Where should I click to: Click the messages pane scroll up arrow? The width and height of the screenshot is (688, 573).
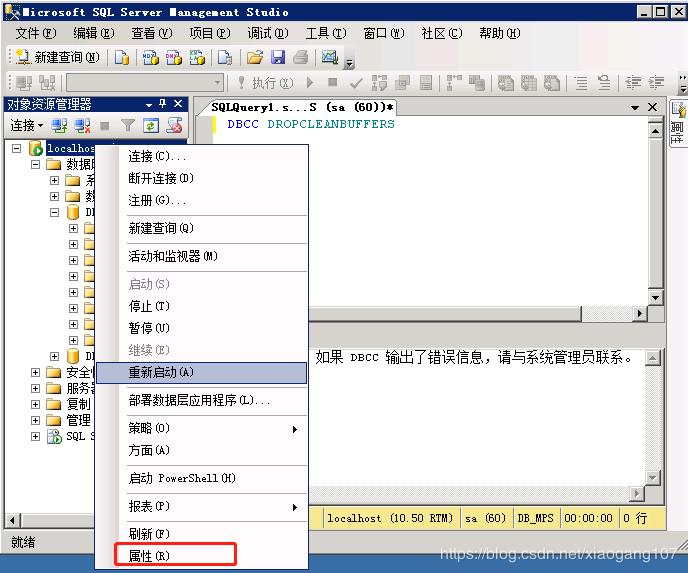653,358
